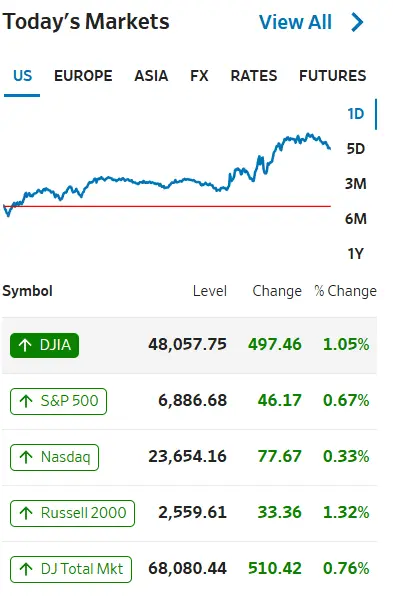Click the up arrow in S&P 500 badge
The height and width of the screenshot is (599, 393).
point(26,401)
